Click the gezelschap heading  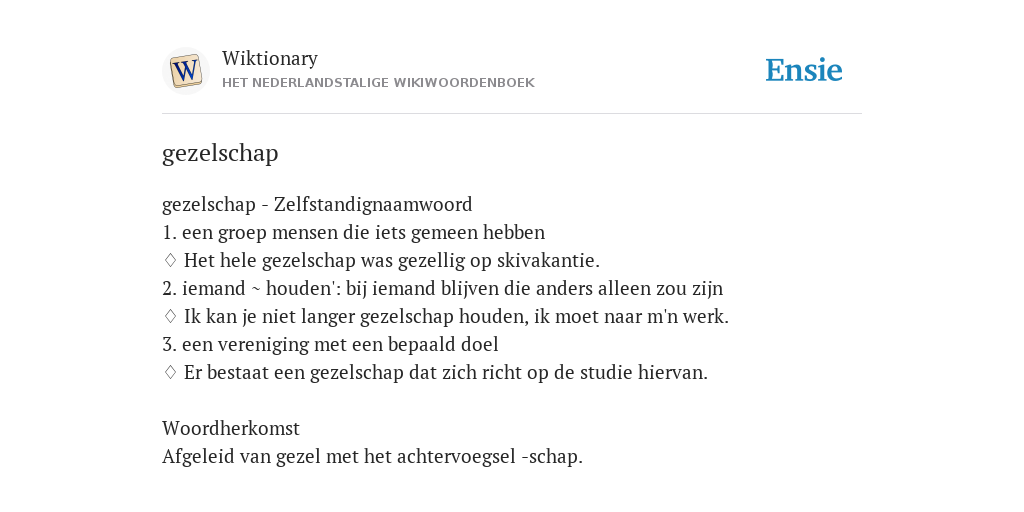pos(220,153)
